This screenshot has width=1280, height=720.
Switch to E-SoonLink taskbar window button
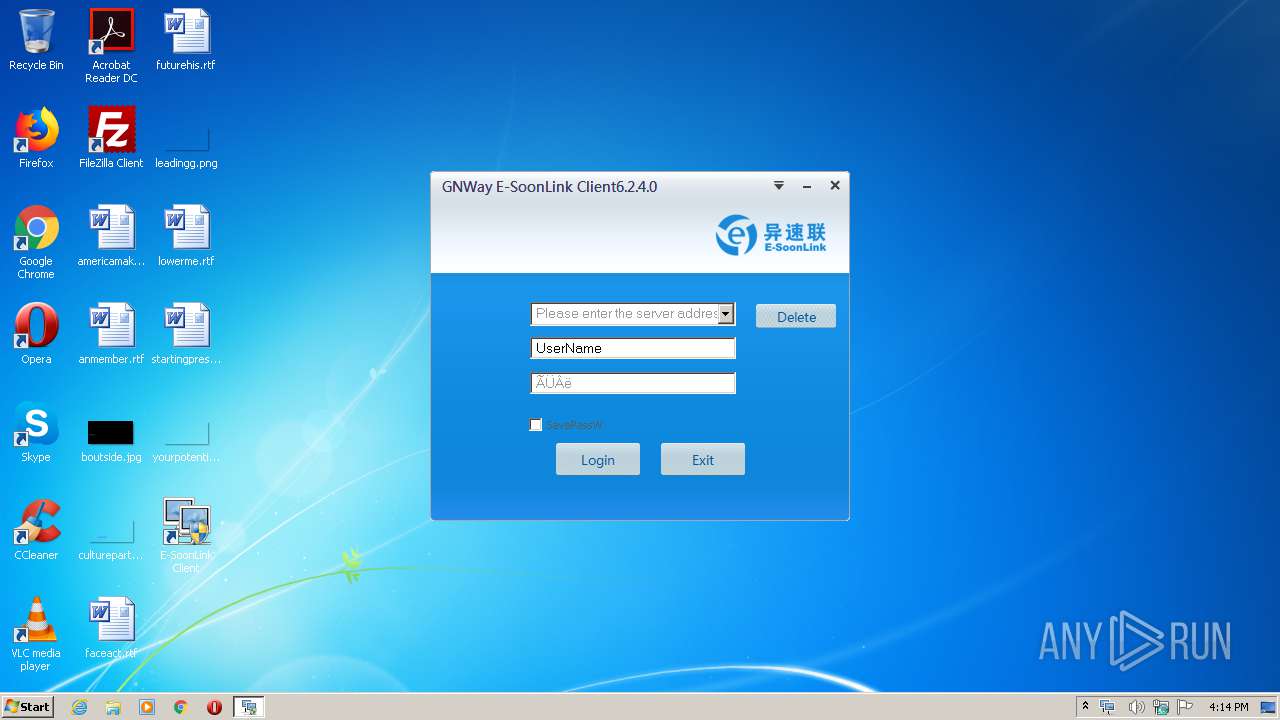click(x=248, y=707)
